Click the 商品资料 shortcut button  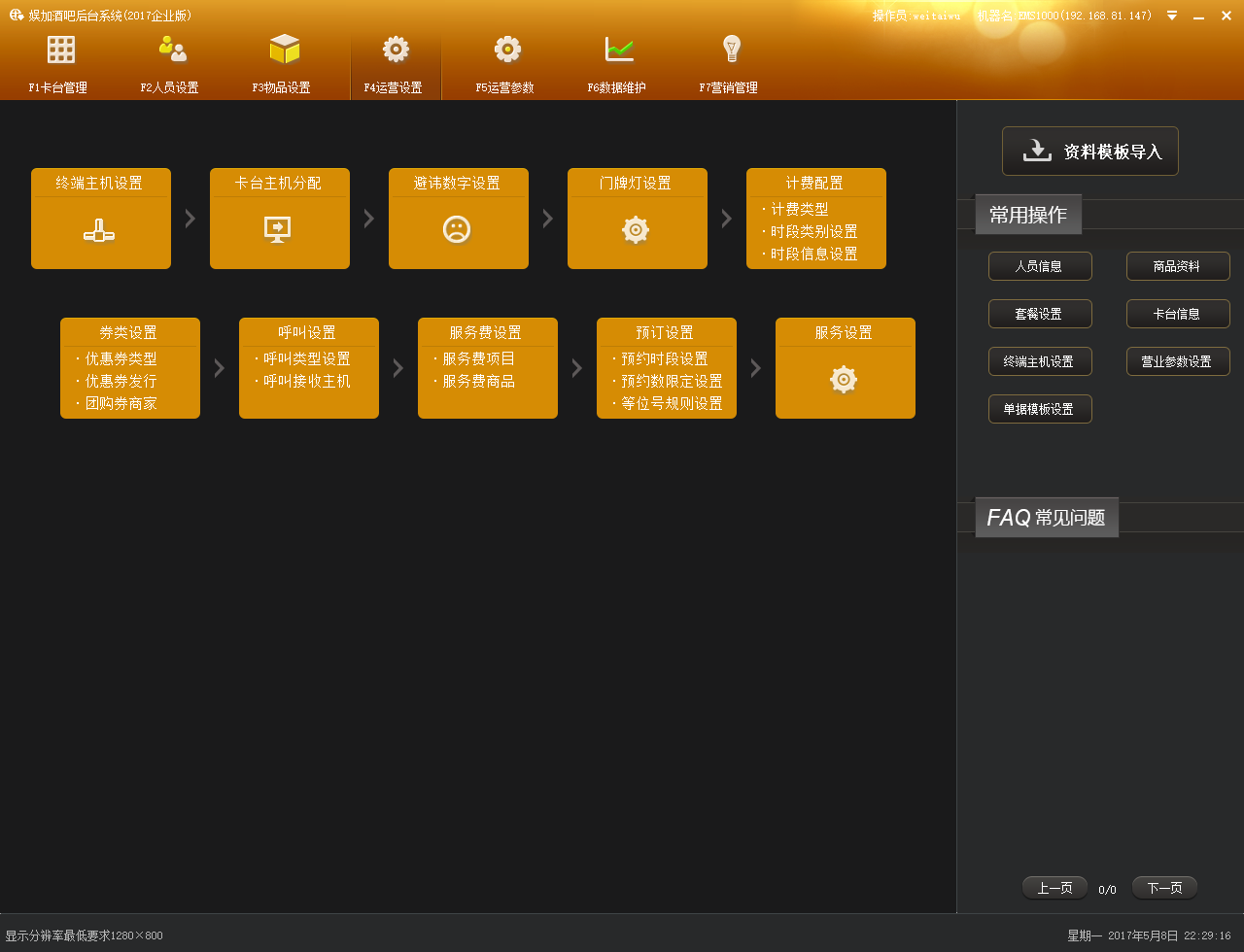[x=1177, y=266]
